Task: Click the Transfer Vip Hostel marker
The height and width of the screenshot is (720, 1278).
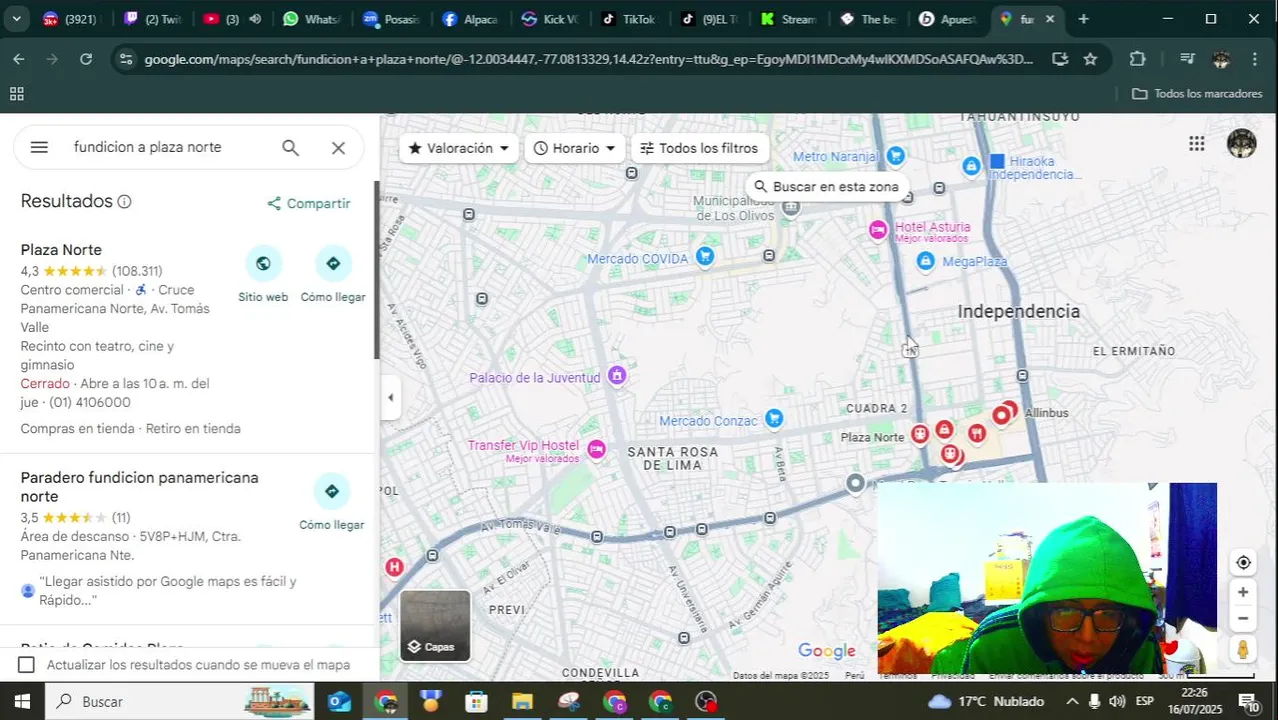Action: (x=597, y=448)
